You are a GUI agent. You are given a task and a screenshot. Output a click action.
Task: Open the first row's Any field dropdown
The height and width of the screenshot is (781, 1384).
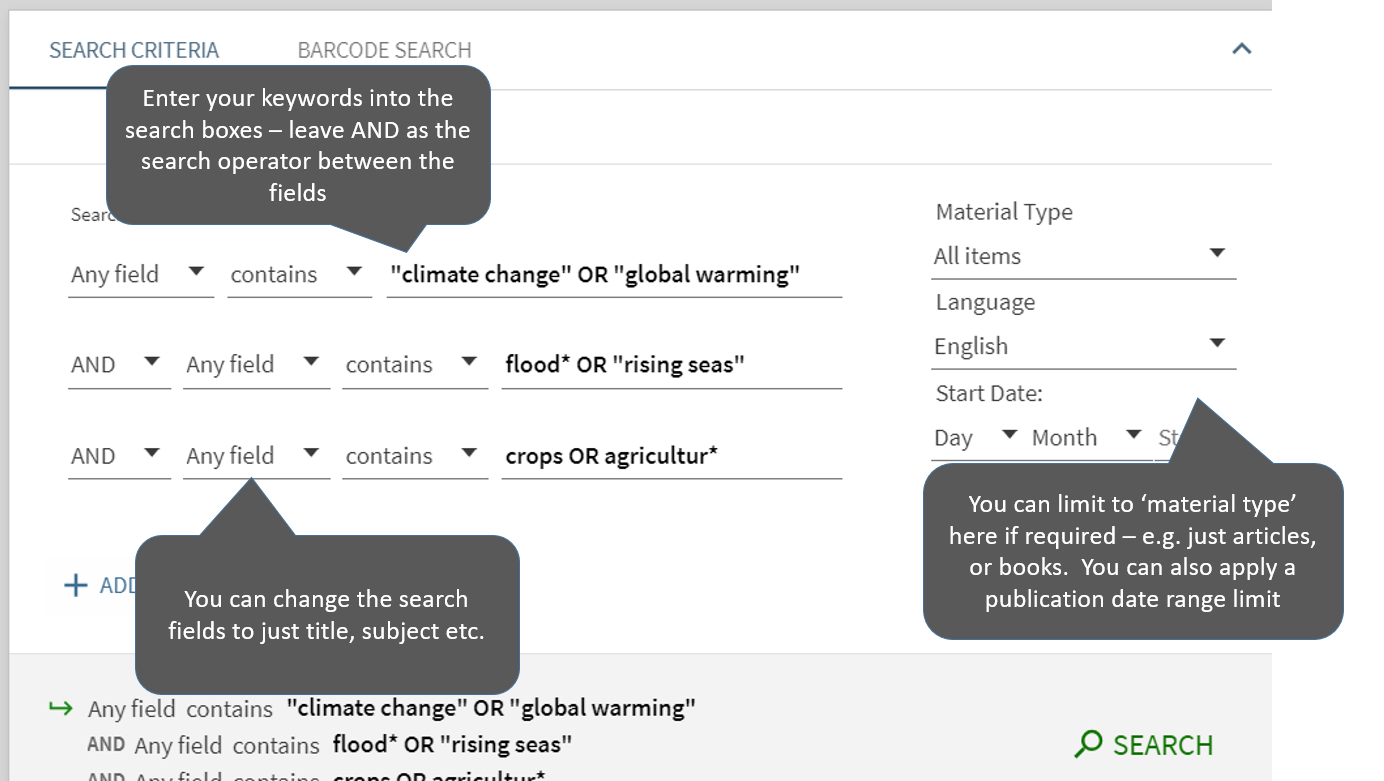tap(139, 274)
